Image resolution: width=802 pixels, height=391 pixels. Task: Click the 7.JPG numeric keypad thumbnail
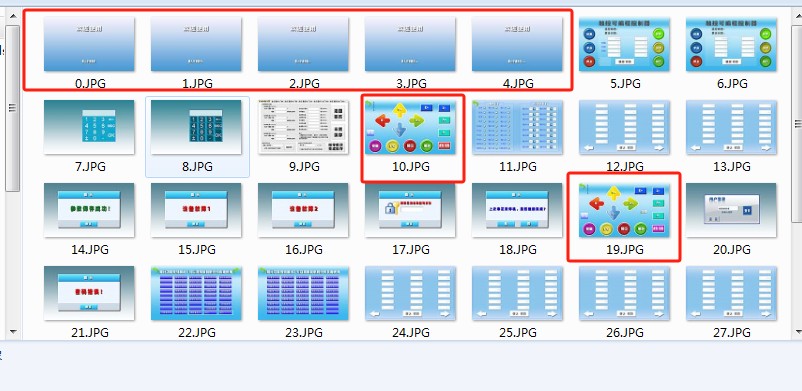tap(90, 127)
